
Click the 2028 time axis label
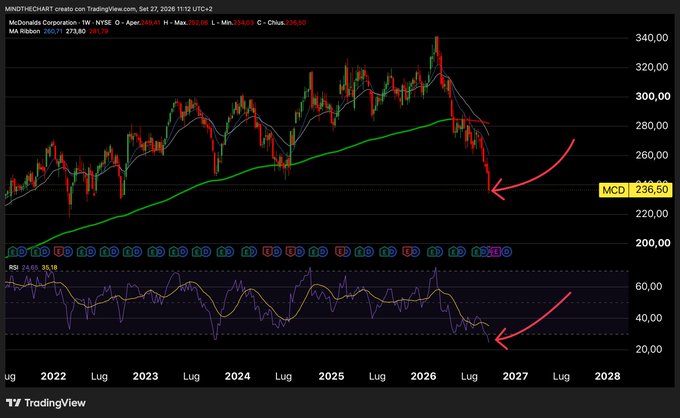(x=607, y=376)
